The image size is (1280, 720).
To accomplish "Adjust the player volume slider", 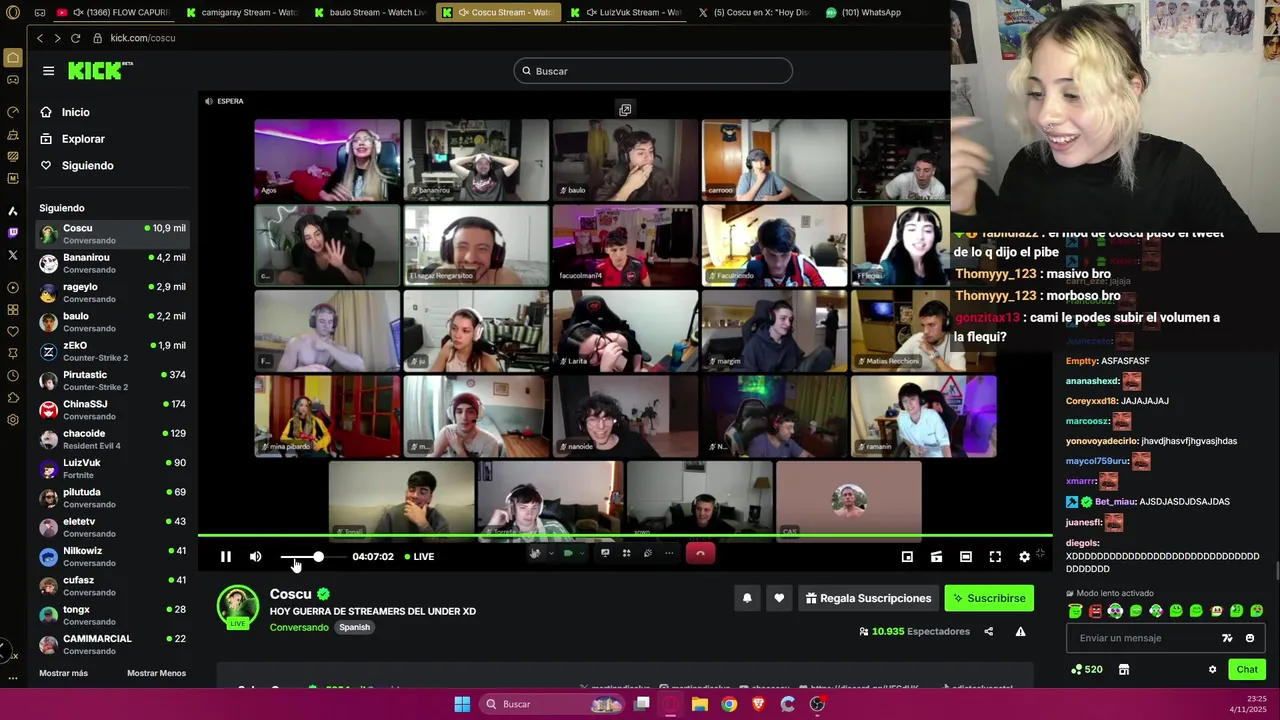I will pyautogui.click(x=313, y=557).
